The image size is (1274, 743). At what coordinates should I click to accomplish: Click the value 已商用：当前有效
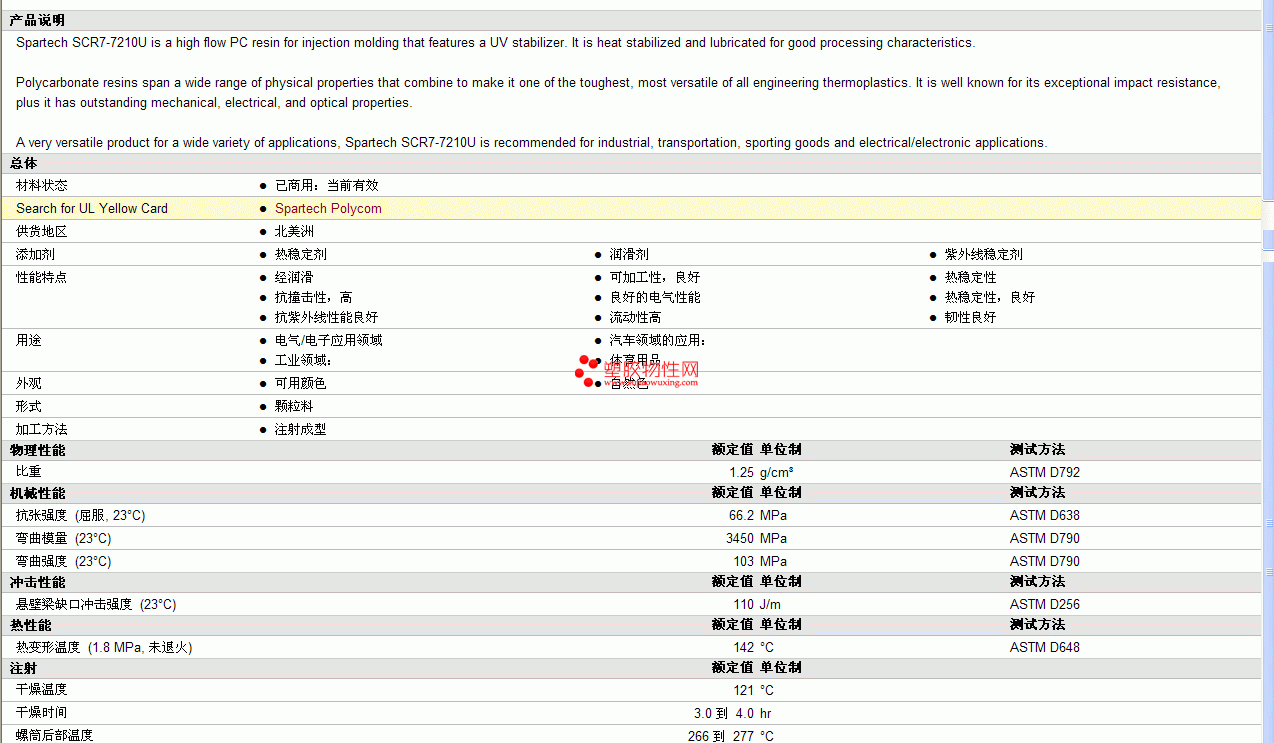327,185
